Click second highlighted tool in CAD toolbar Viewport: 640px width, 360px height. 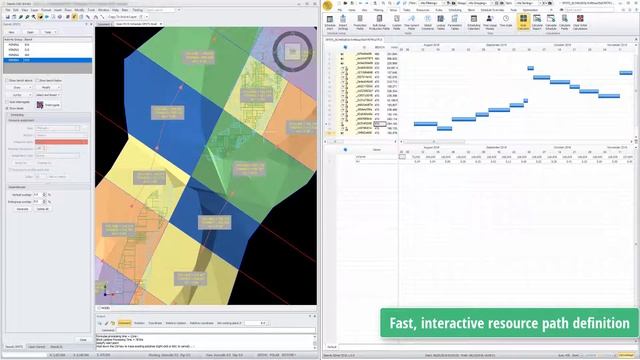click(74, 17)
